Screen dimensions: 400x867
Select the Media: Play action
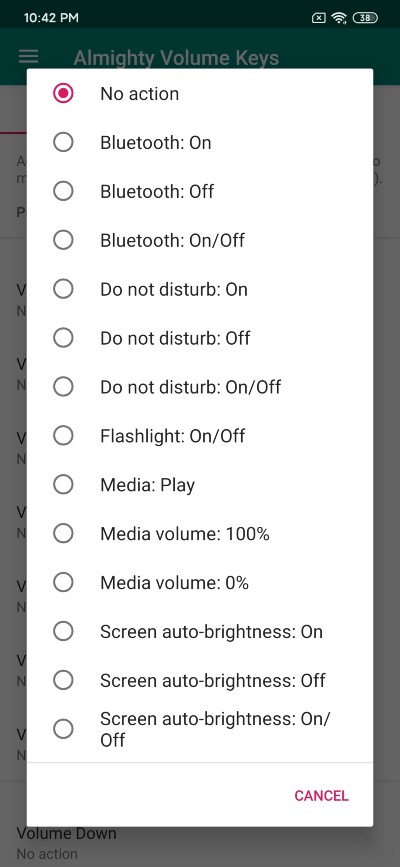coord(200,485)
